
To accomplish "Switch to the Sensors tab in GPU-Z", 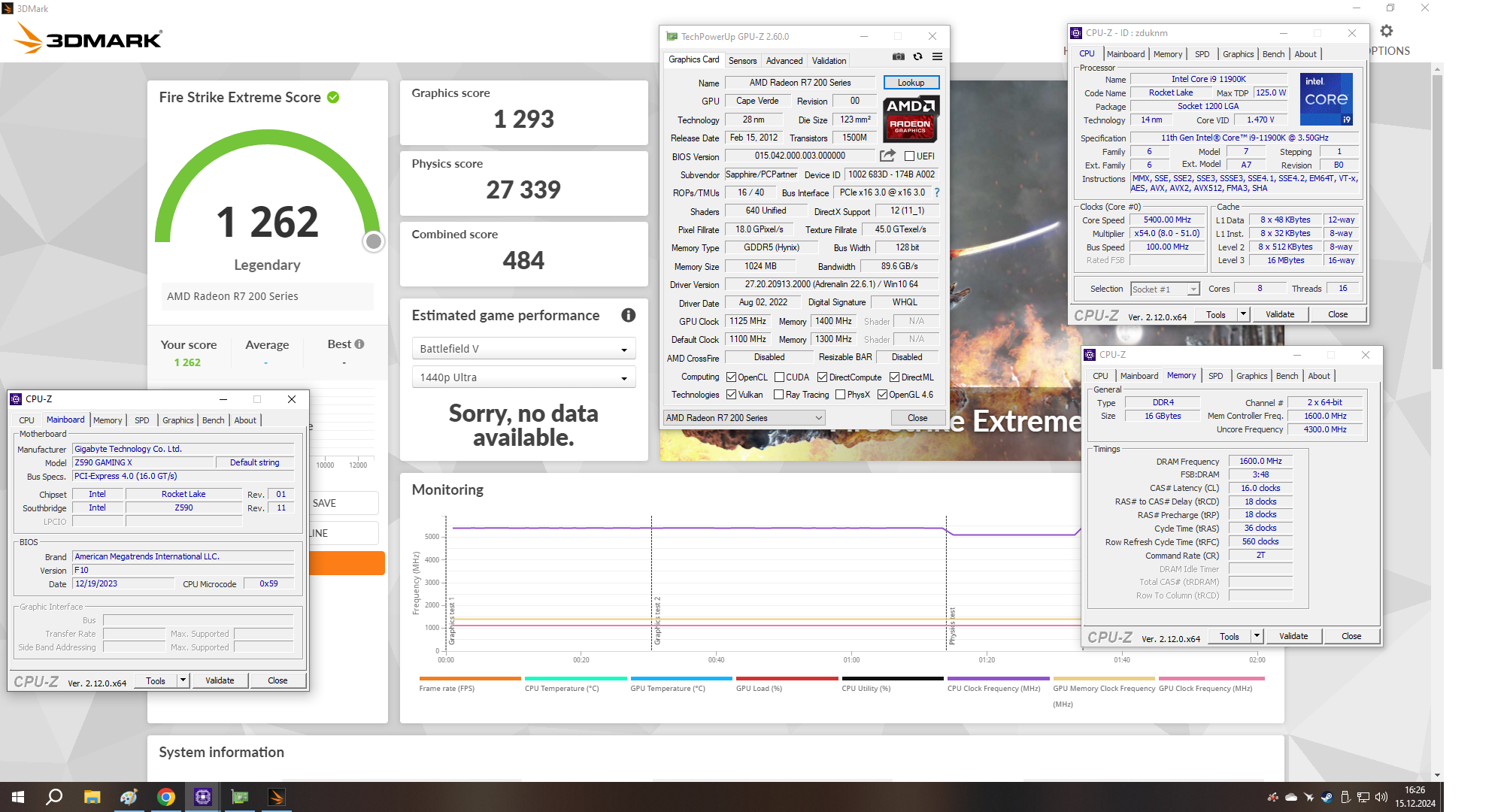I will [x=742, y=61].
